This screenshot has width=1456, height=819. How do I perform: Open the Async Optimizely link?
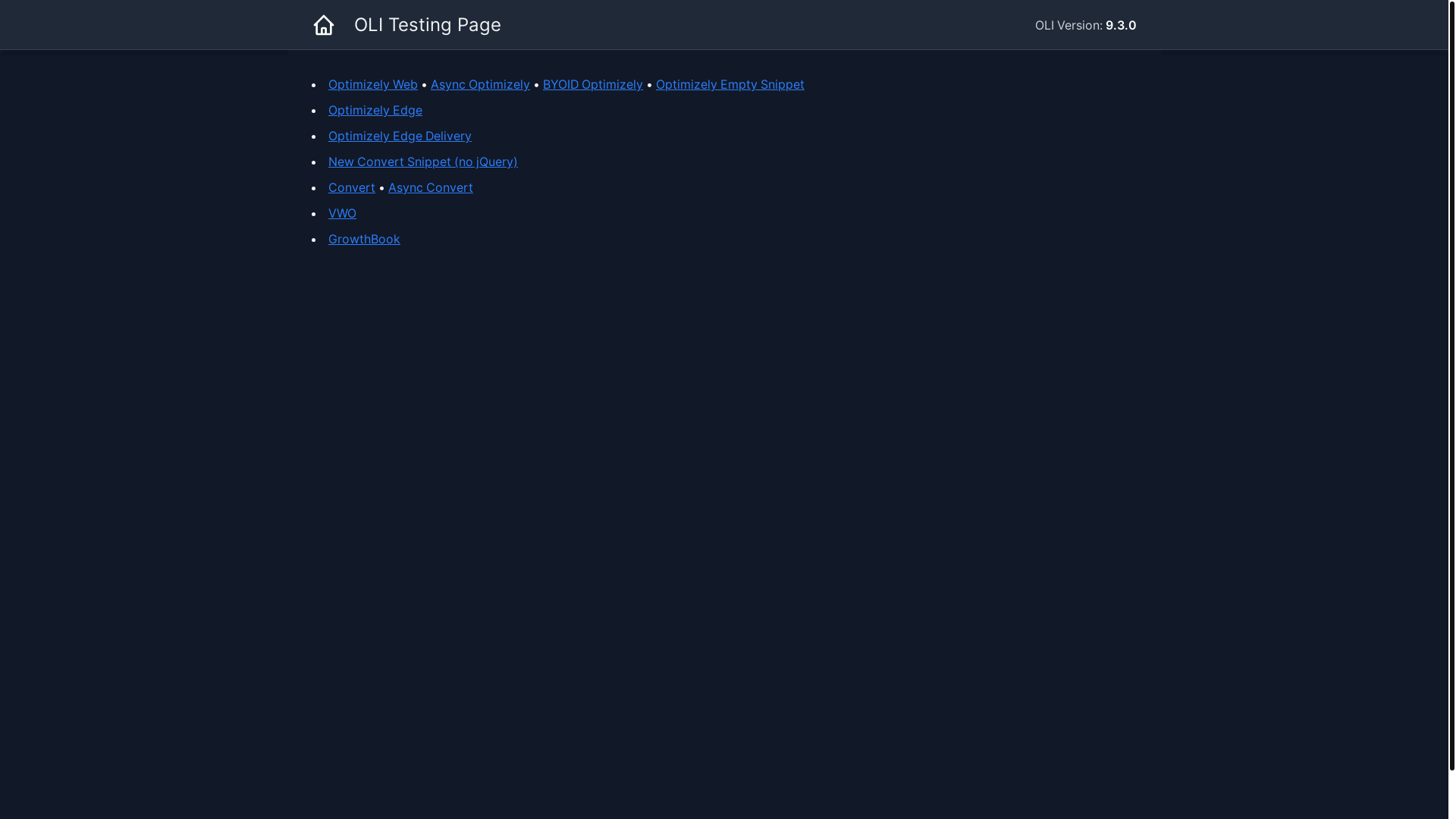480,84
